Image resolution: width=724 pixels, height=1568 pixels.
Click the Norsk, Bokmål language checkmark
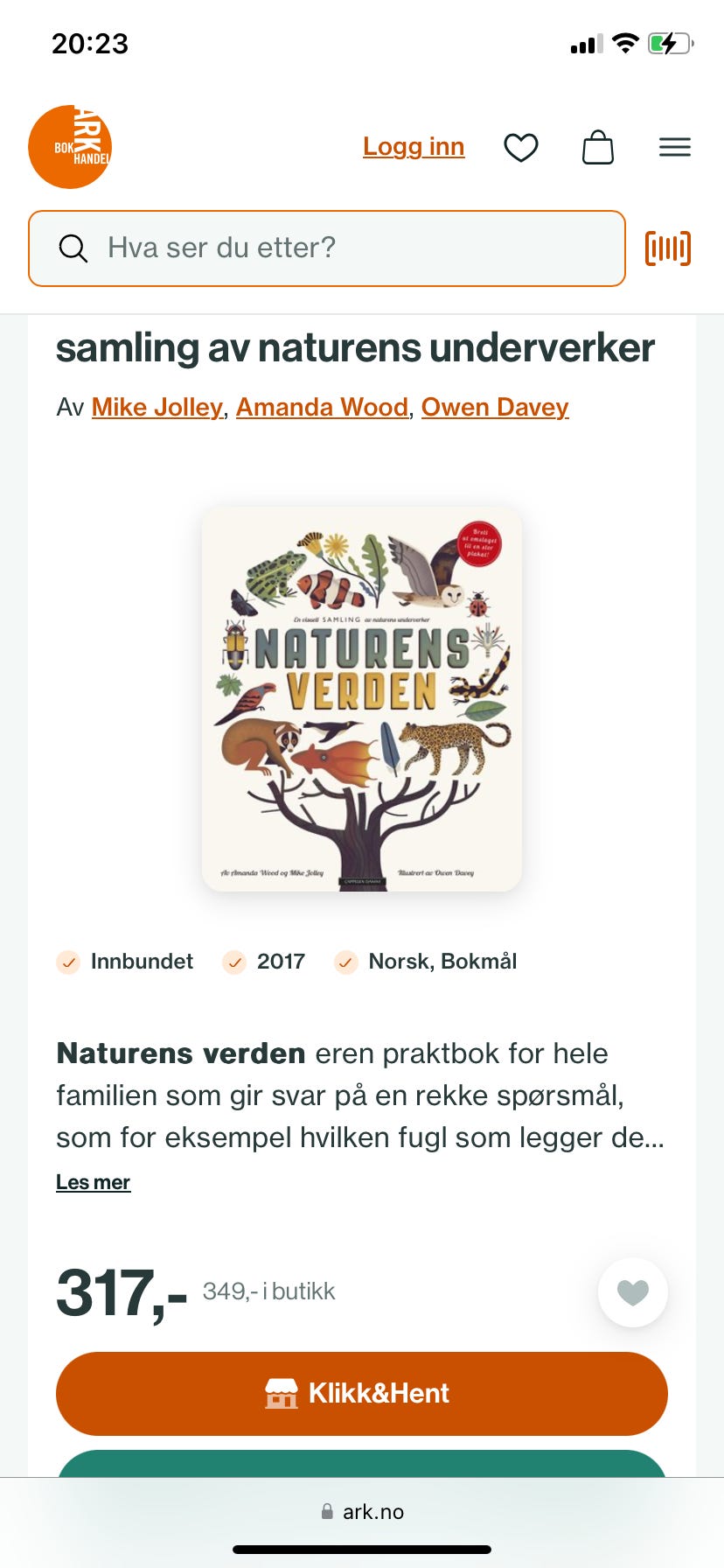(346, 962)
